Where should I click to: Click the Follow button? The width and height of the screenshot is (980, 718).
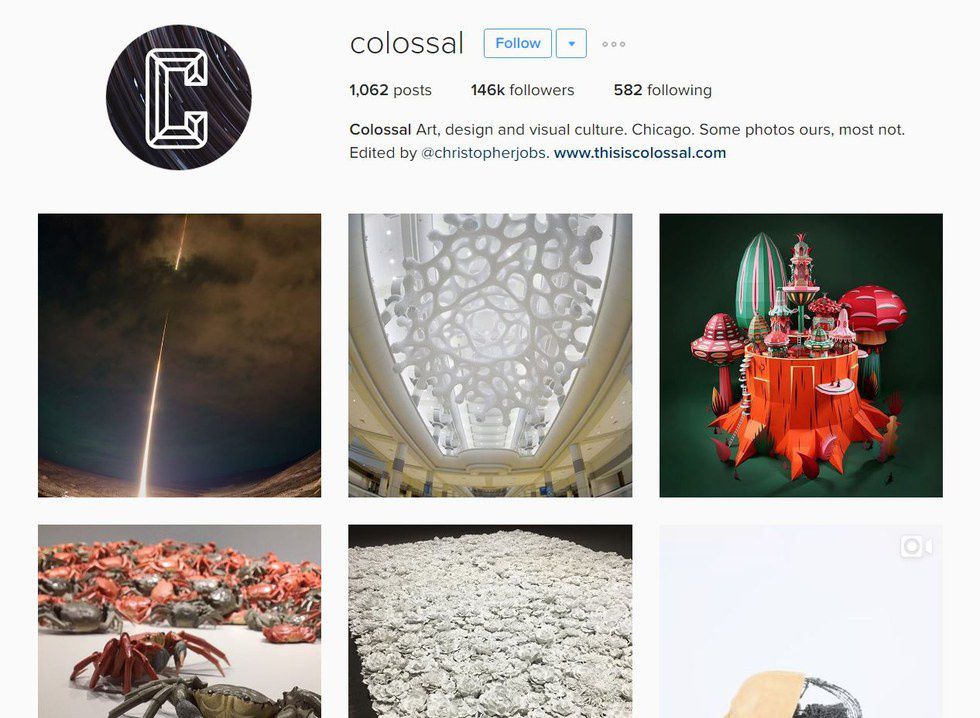pos(518,43)
